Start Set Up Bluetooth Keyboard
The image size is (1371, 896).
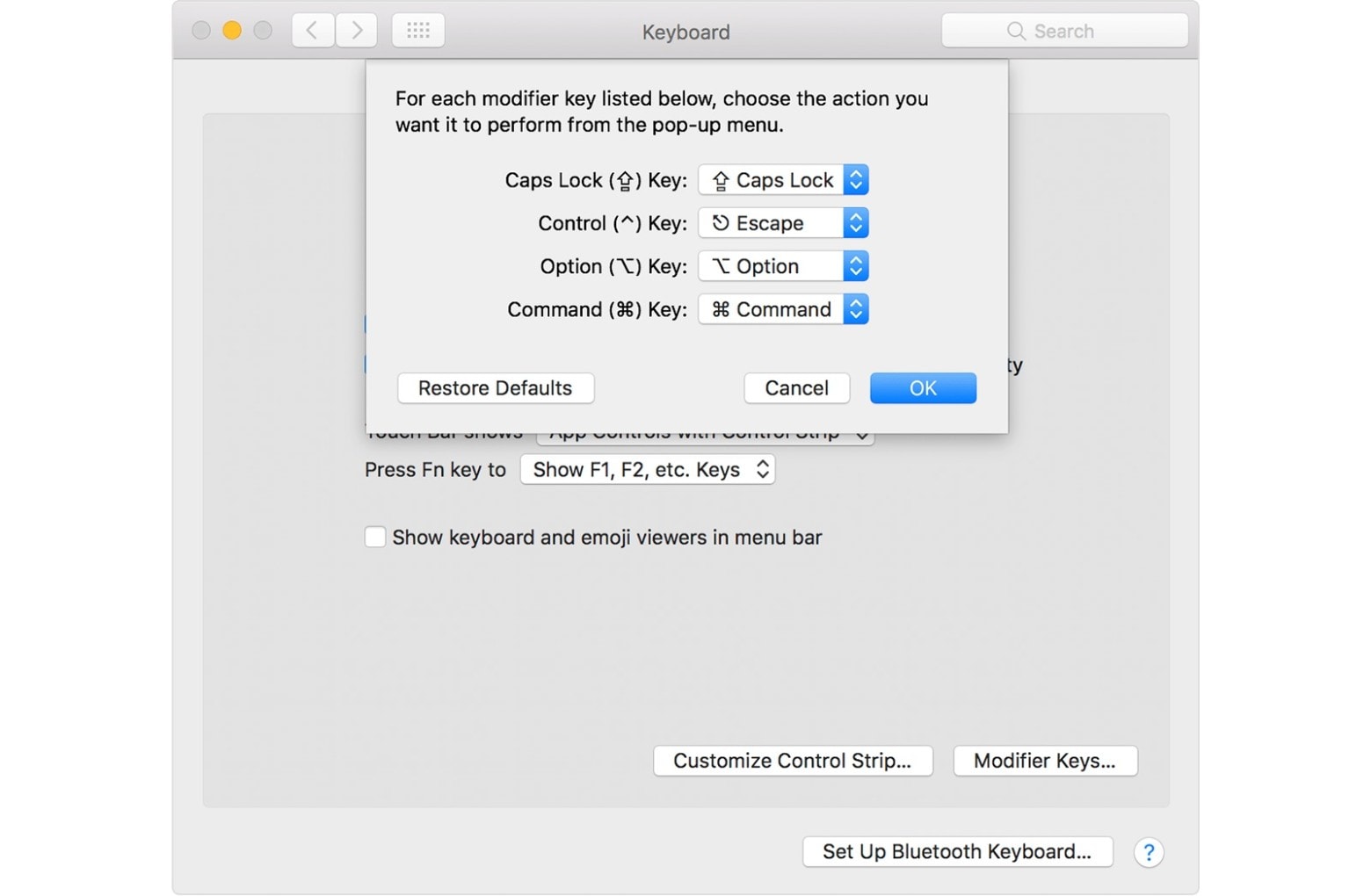tap(956, 851)
